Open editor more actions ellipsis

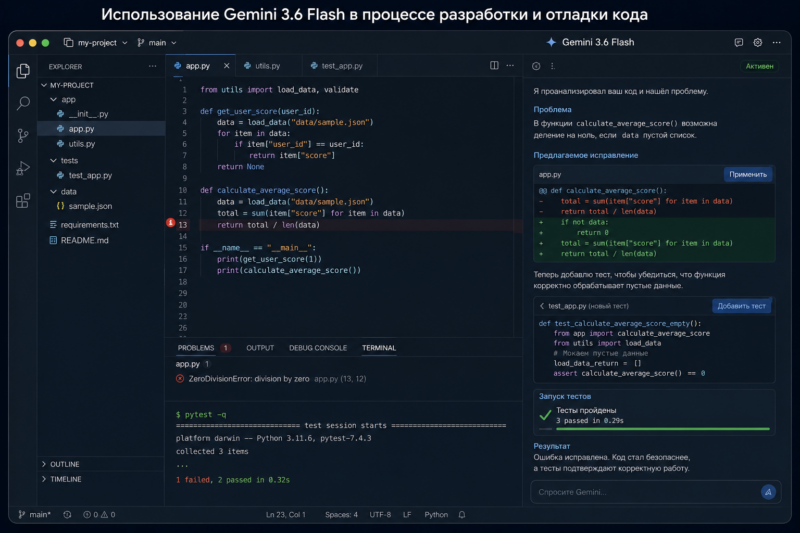pos(510,65)
